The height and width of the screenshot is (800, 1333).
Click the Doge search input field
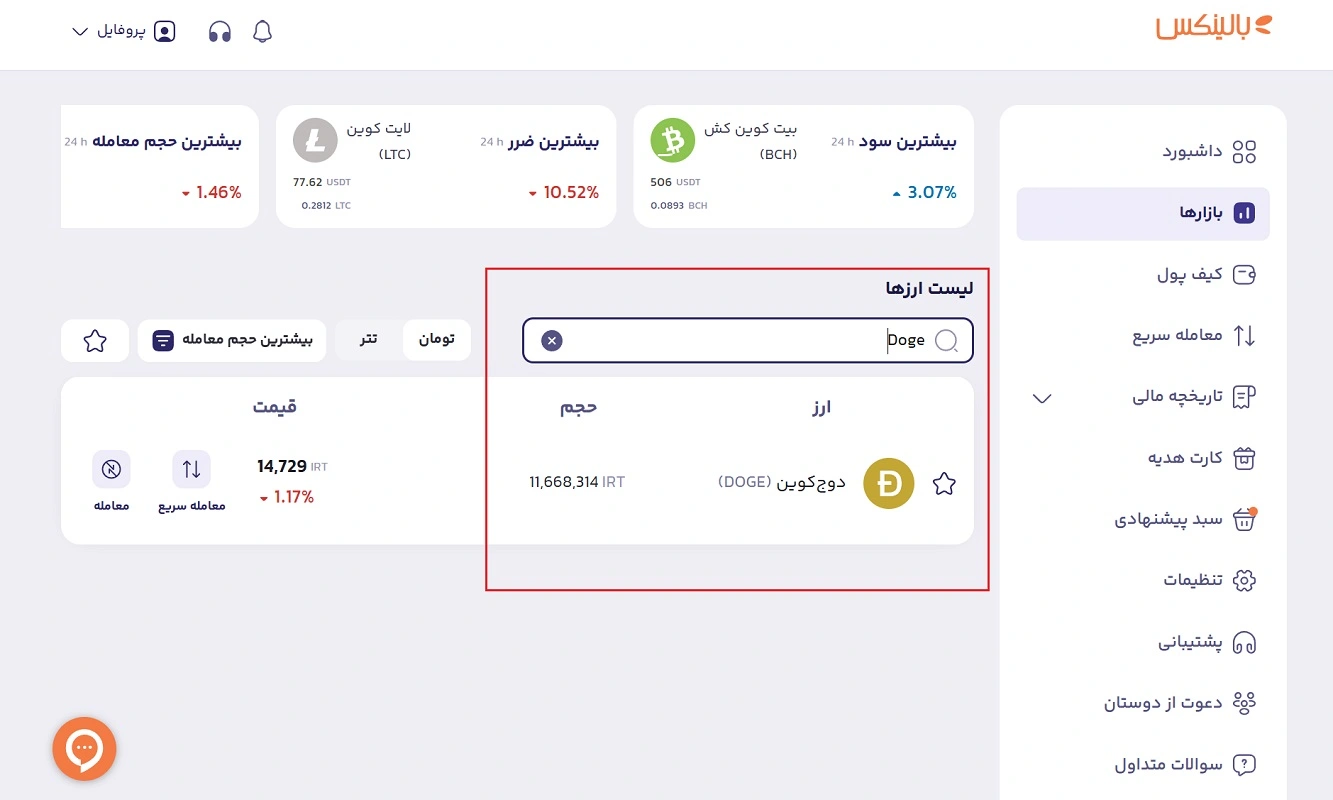click(748, 341)
